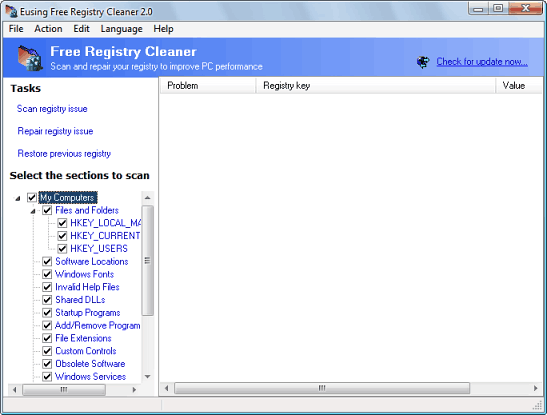This screenshot has height=415, width=547.
Task: Select Software Locations tree label
Action: pyautogui.click(x=92, y=262)
